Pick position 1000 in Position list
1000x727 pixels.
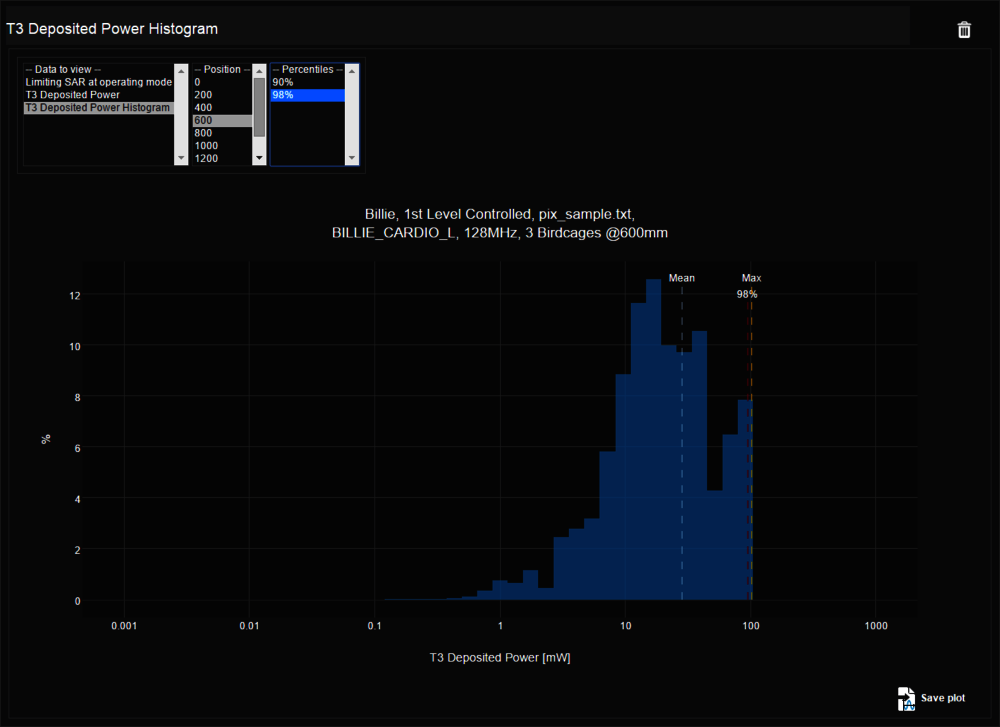[205, 146]
